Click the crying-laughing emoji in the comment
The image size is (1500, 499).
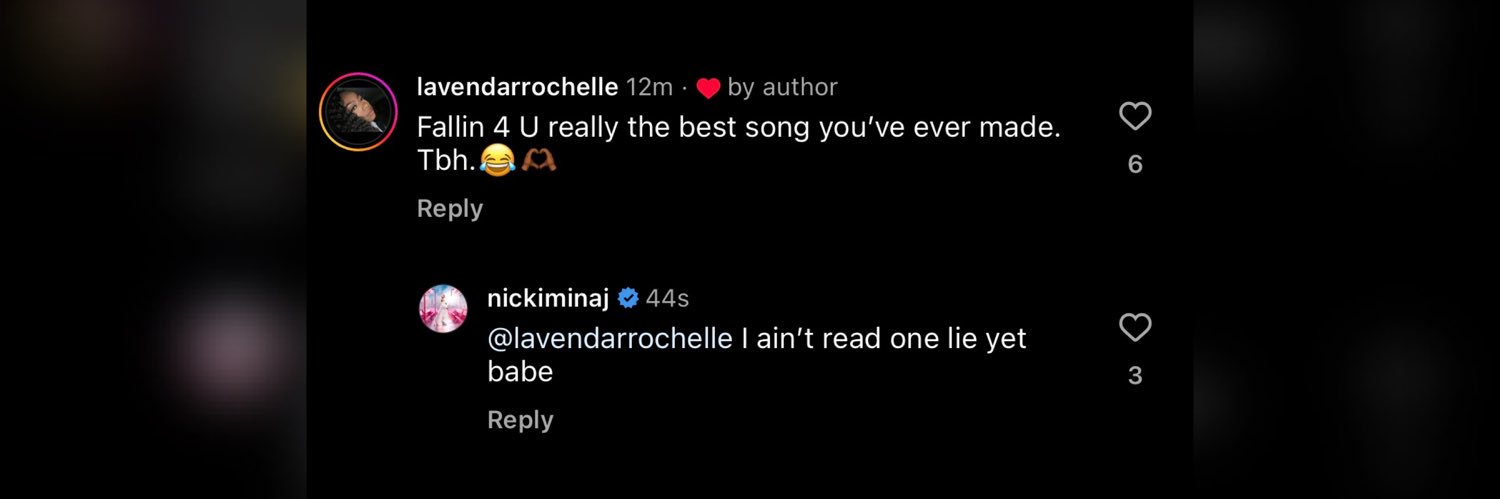496,161
